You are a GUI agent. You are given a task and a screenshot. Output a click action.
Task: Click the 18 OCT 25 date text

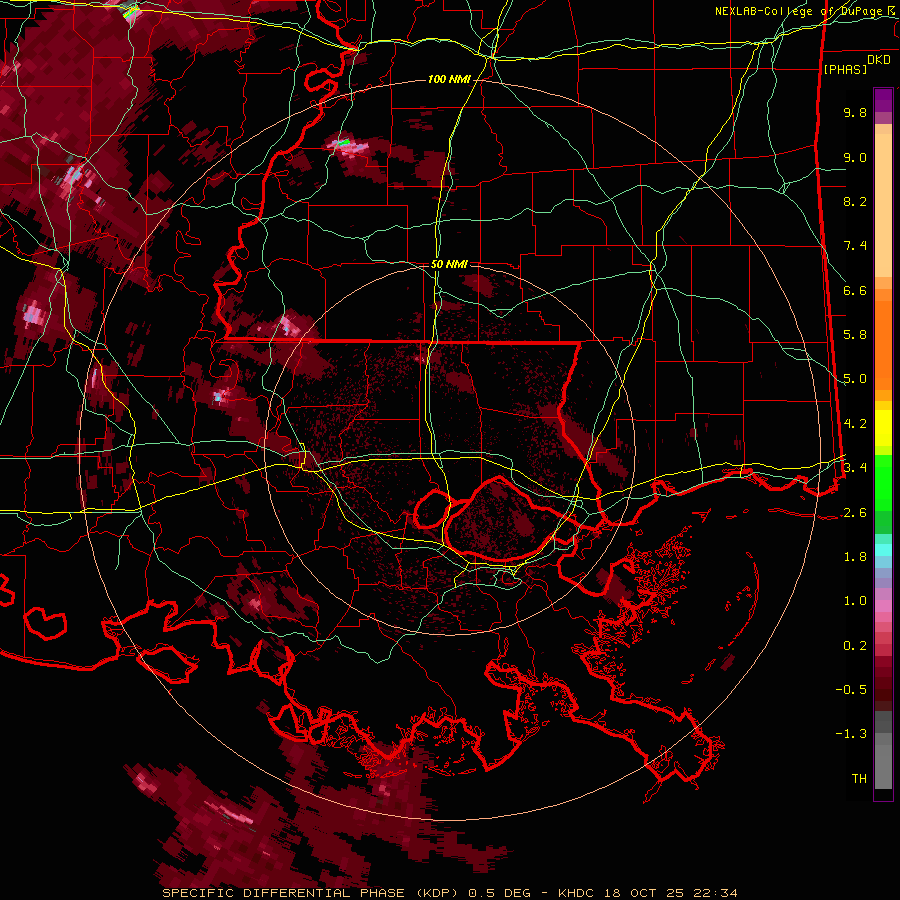(x=642, y=893)
